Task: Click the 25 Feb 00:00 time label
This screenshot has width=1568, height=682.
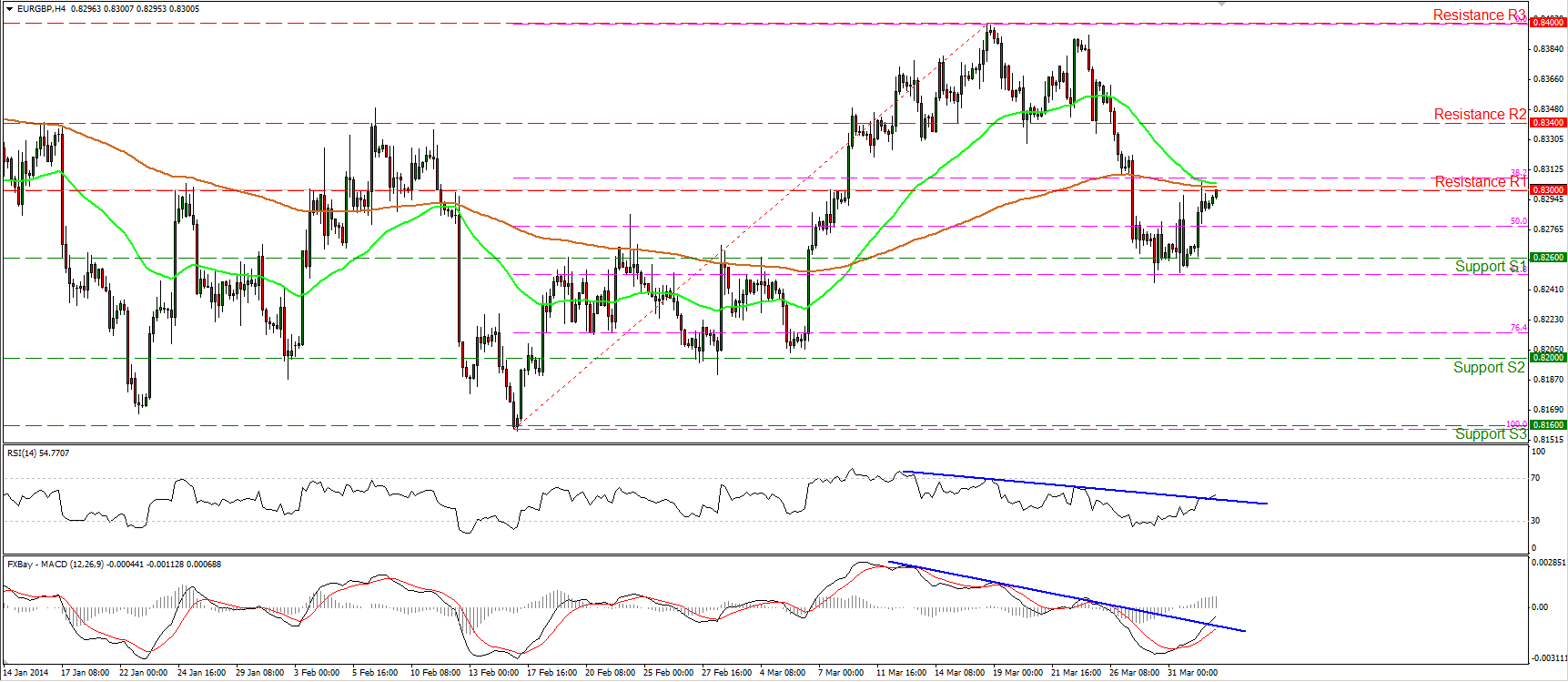Action: pyautogui.click(x=669, y=673)
